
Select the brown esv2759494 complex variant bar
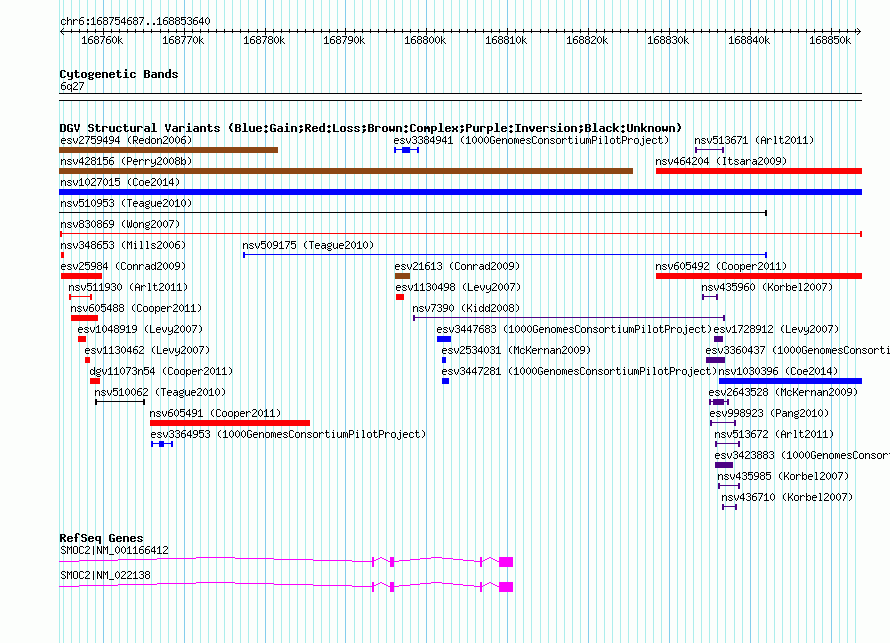(x=169, y=150)
